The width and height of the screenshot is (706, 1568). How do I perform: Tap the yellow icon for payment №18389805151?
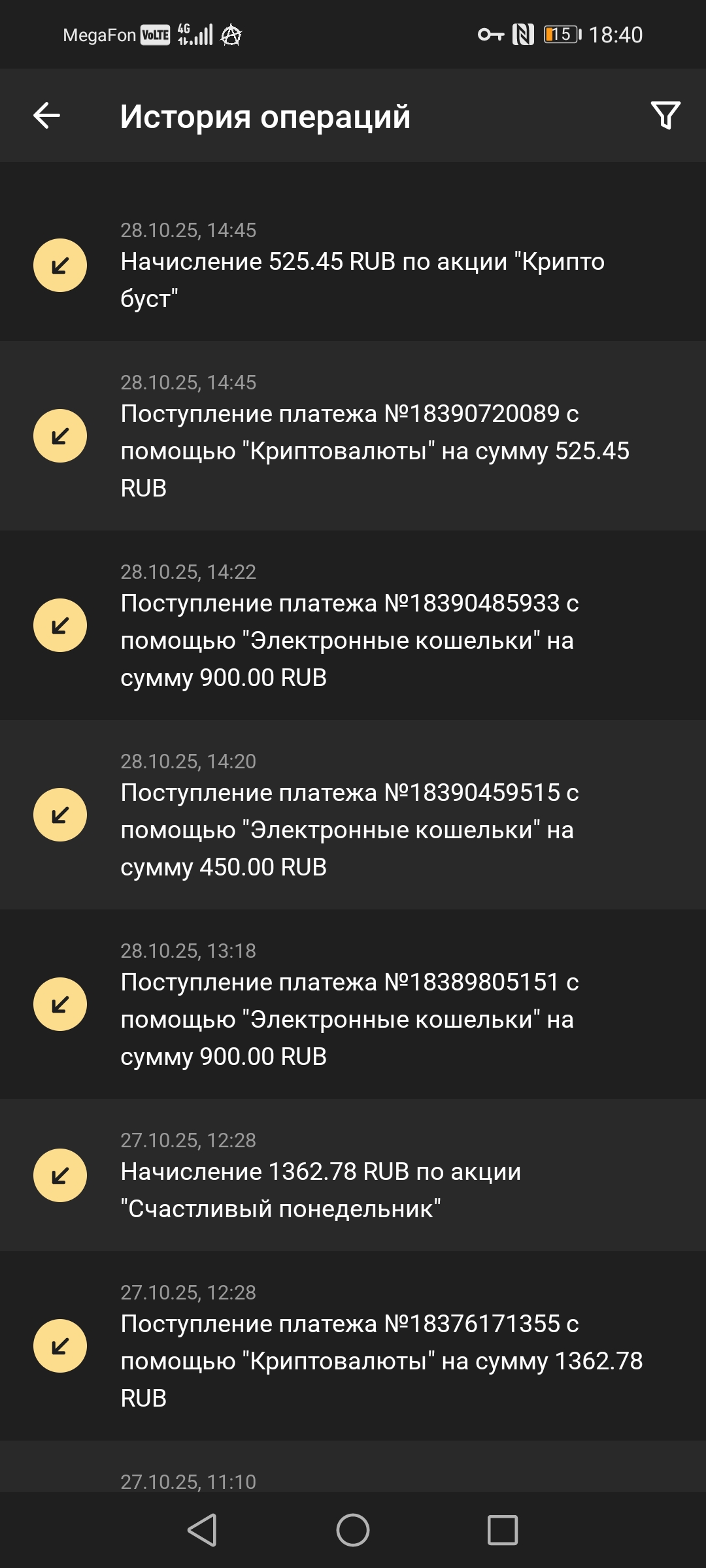[x=60, y=1004]
